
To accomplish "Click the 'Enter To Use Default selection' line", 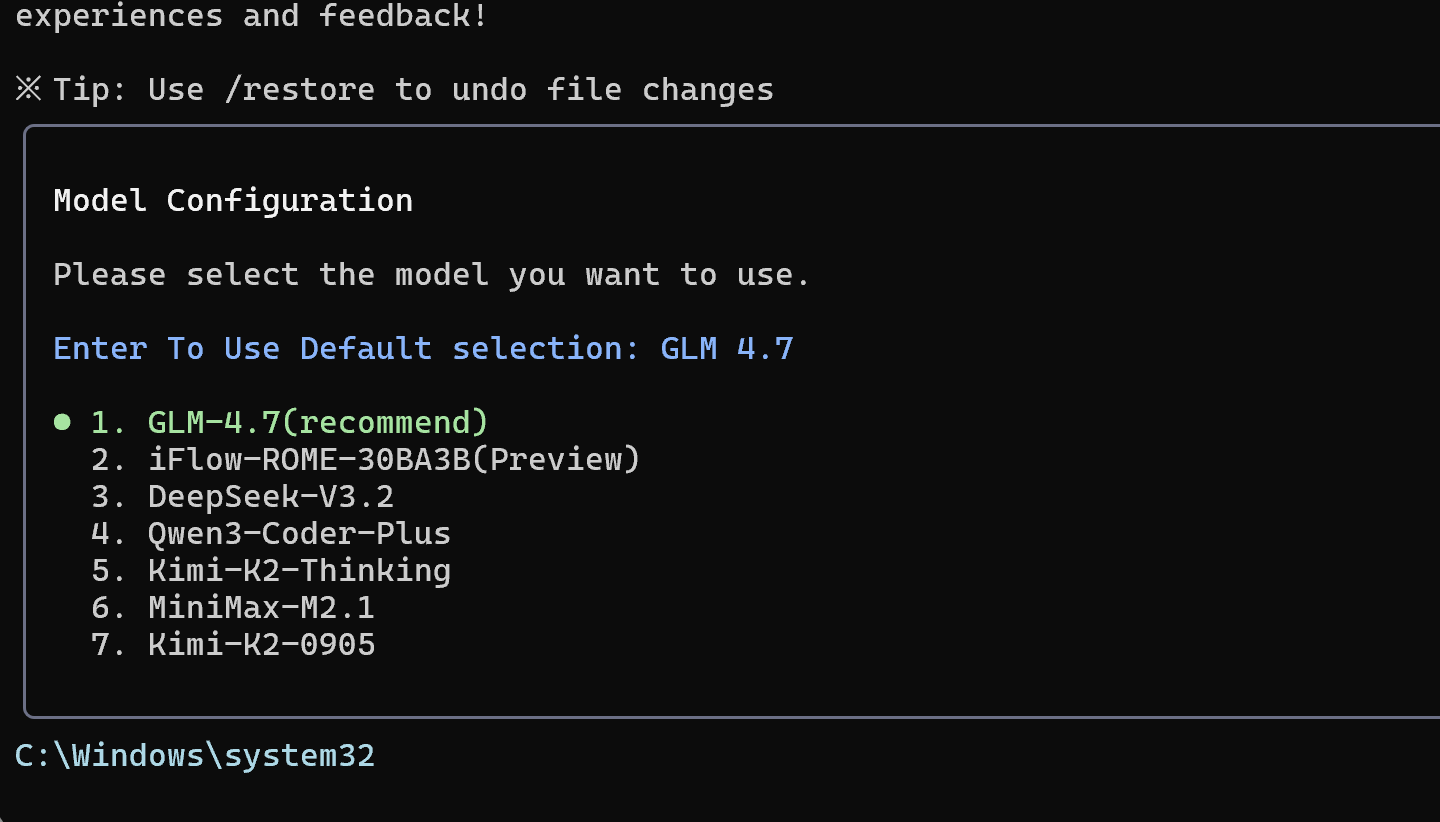I will (x=423, y=348).
